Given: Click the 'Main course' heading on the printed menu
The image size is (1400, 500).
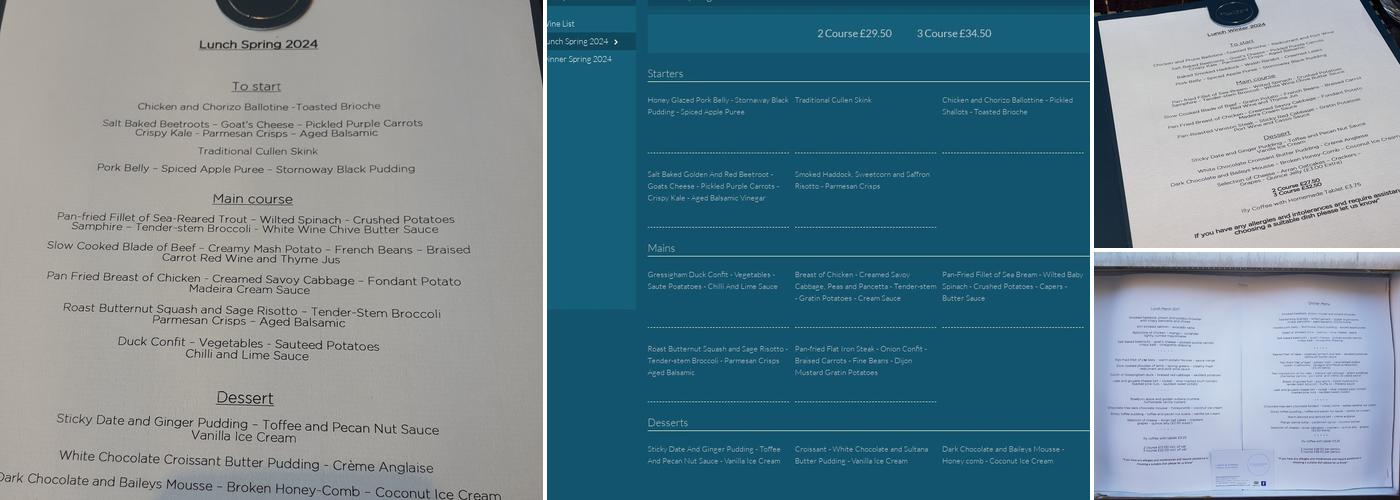Looking at the screenshot, I should click(x=252, y=199).
